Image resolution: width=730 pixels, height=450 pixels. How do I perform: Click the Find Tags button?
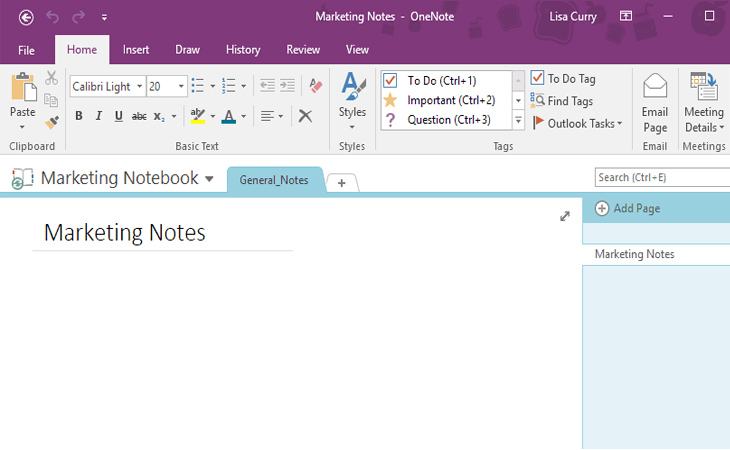562,101
